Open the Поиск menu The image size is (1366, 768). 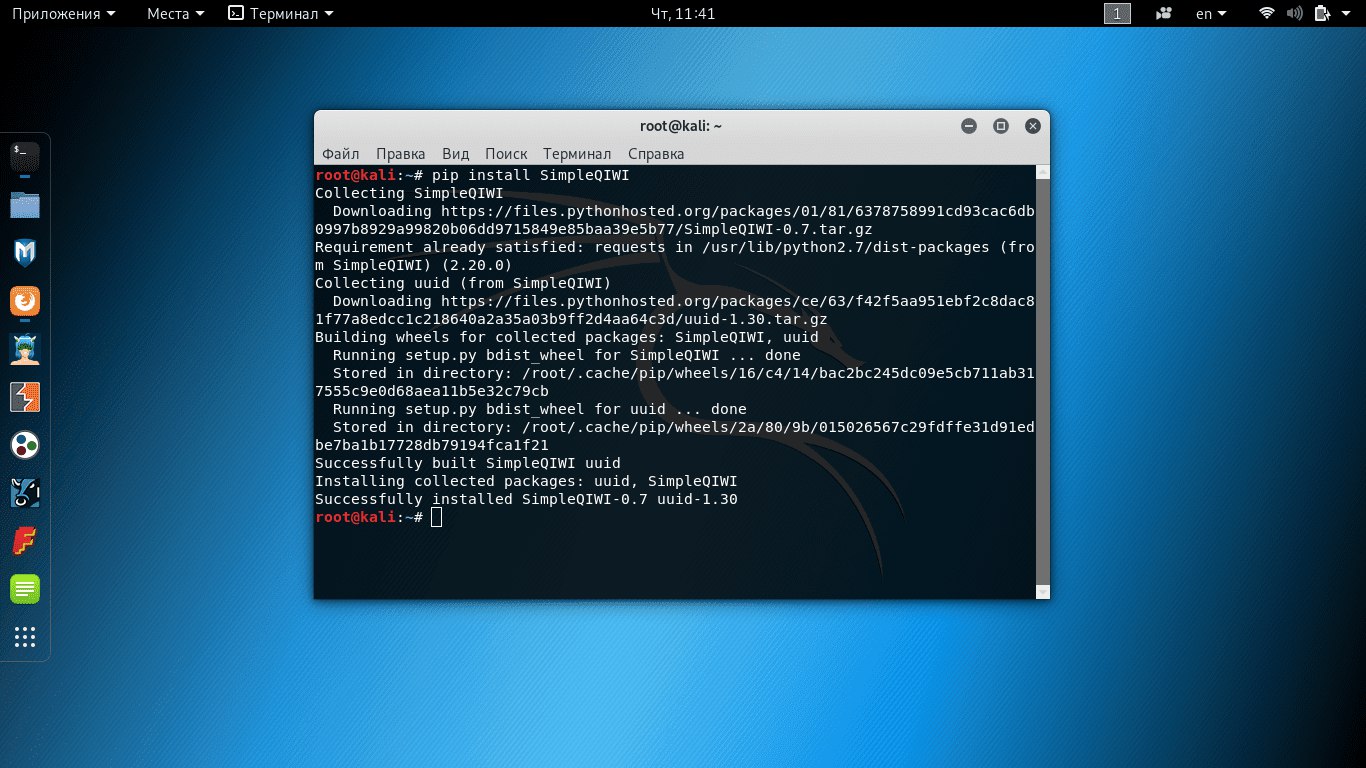[x=506, y=154]
